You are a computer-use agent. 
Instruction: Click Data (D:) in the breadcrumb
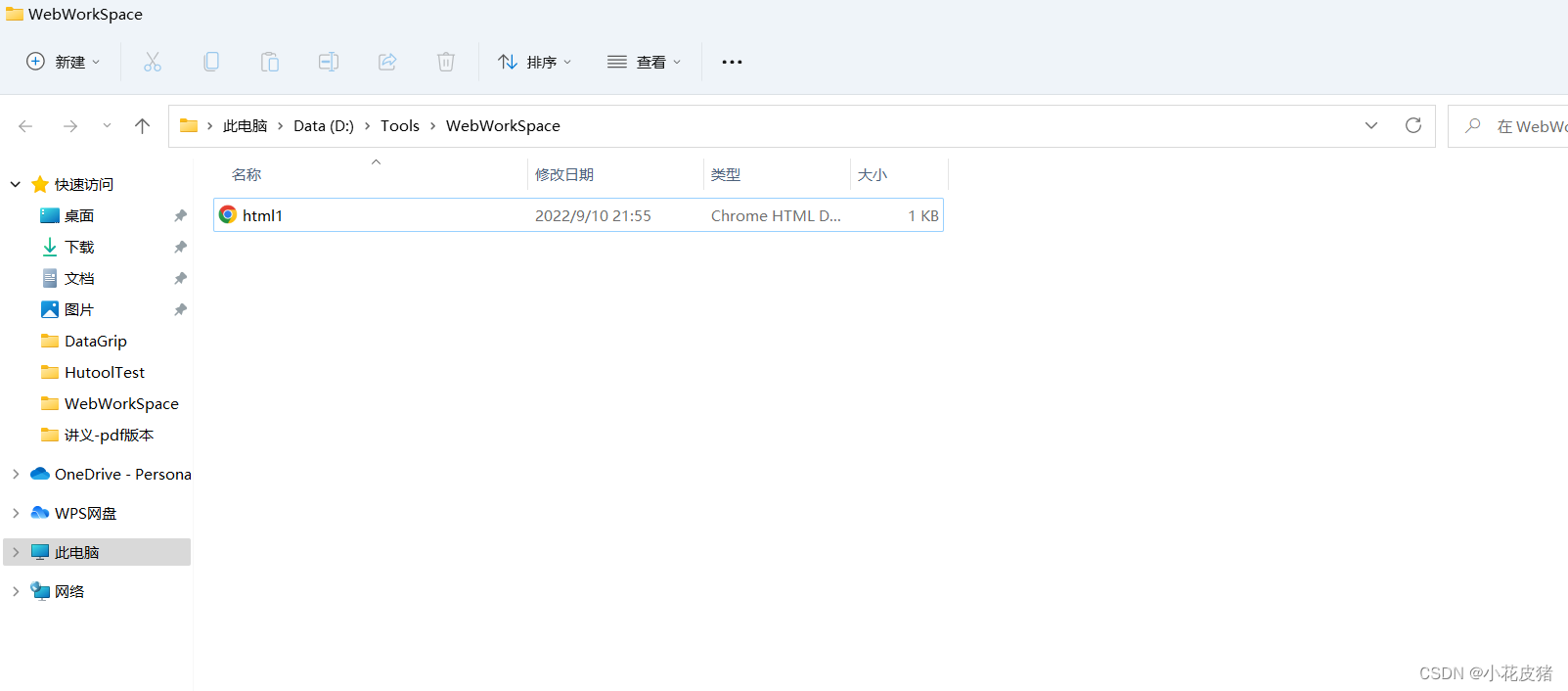pyautogui.click(x=324, y=126)
